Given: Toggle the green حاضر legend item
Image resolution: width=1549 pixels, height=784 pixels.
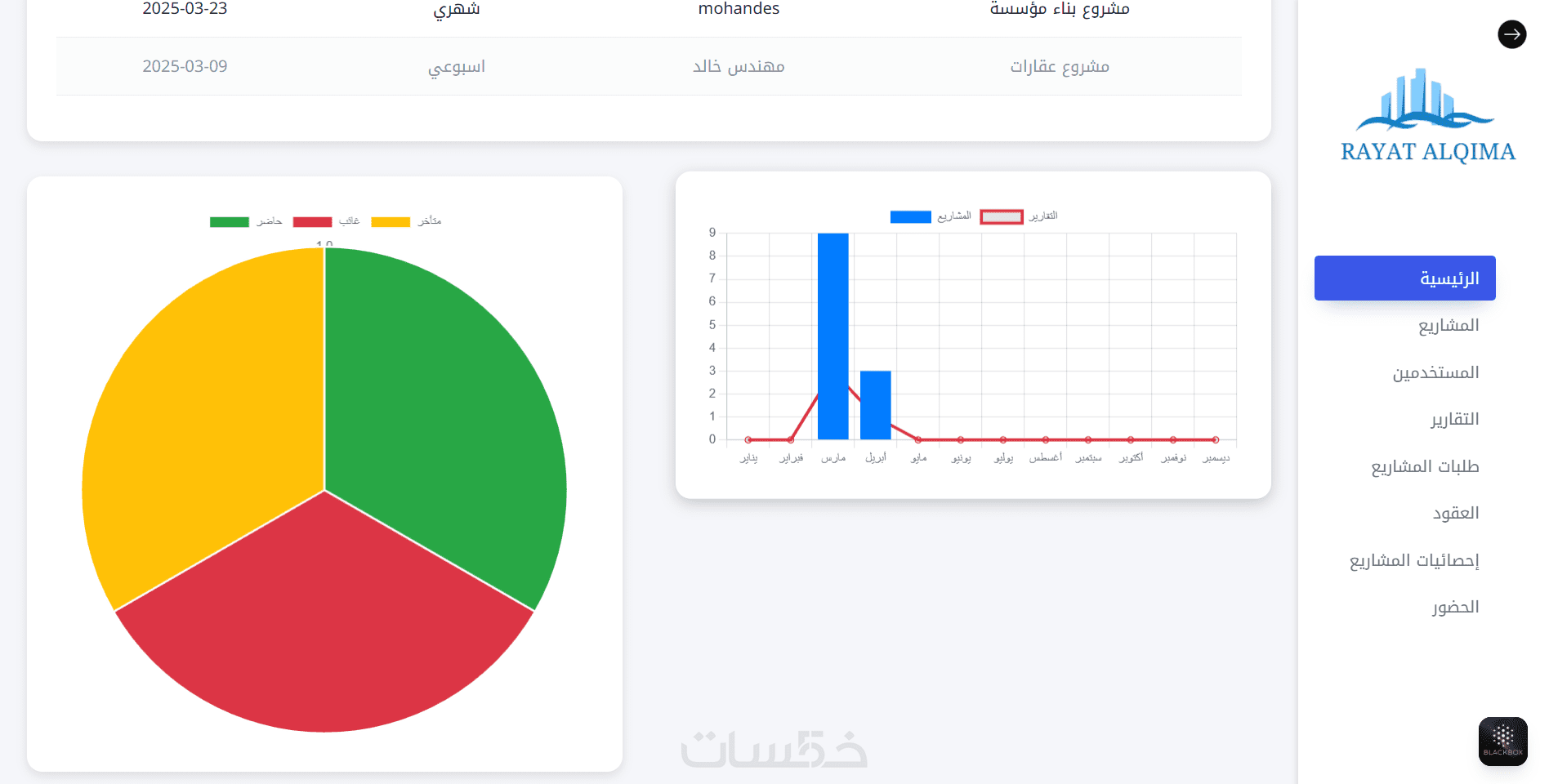Looking at the screenshot, I should click(245, 221).
